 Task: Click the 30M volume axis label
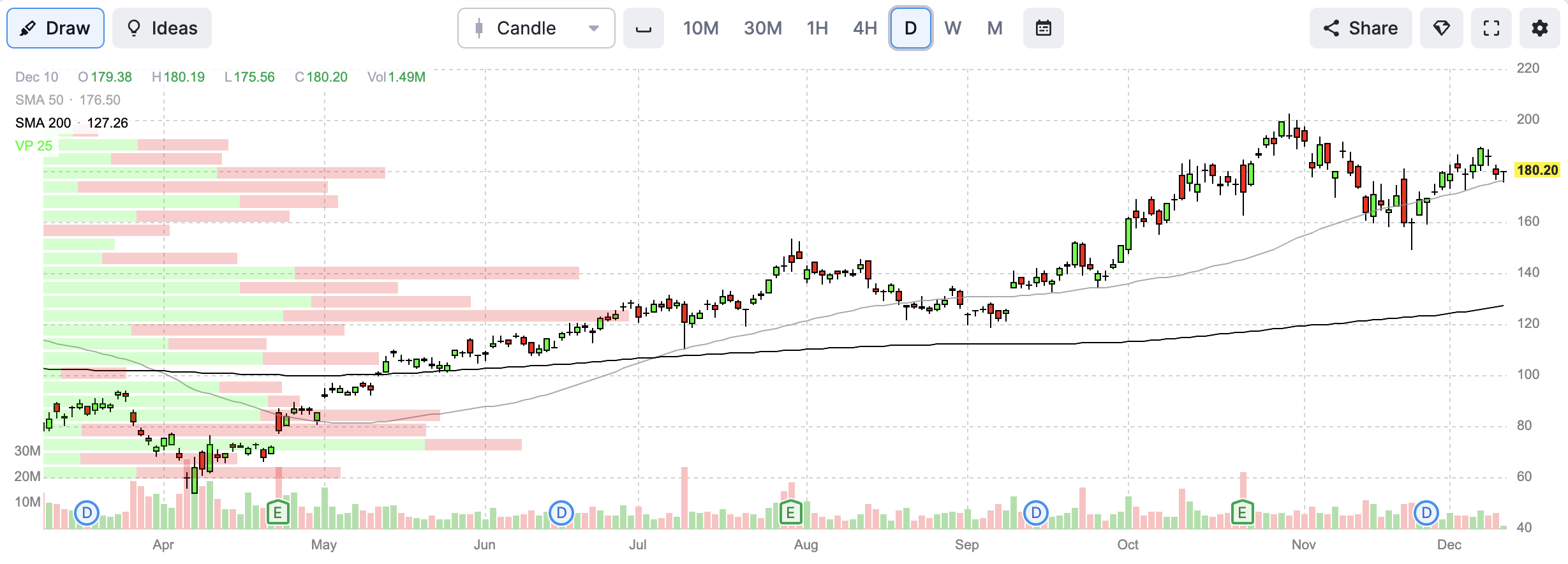tap(27, 451)
